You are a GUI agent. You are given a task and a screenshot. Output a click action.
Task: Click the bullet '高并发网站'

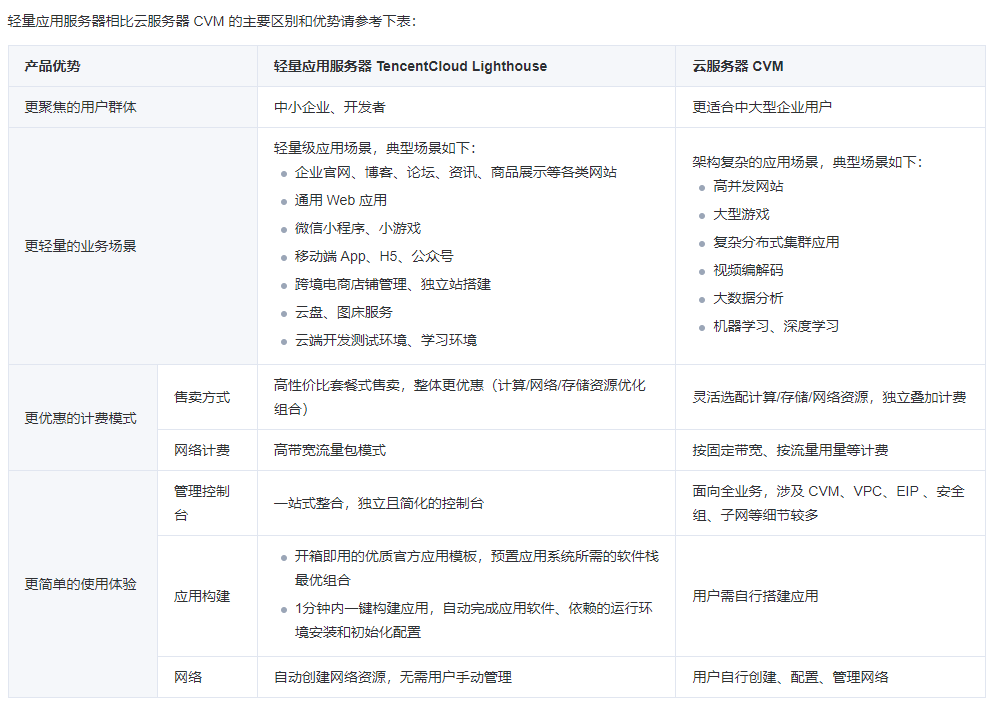click(x=749, y=186)
